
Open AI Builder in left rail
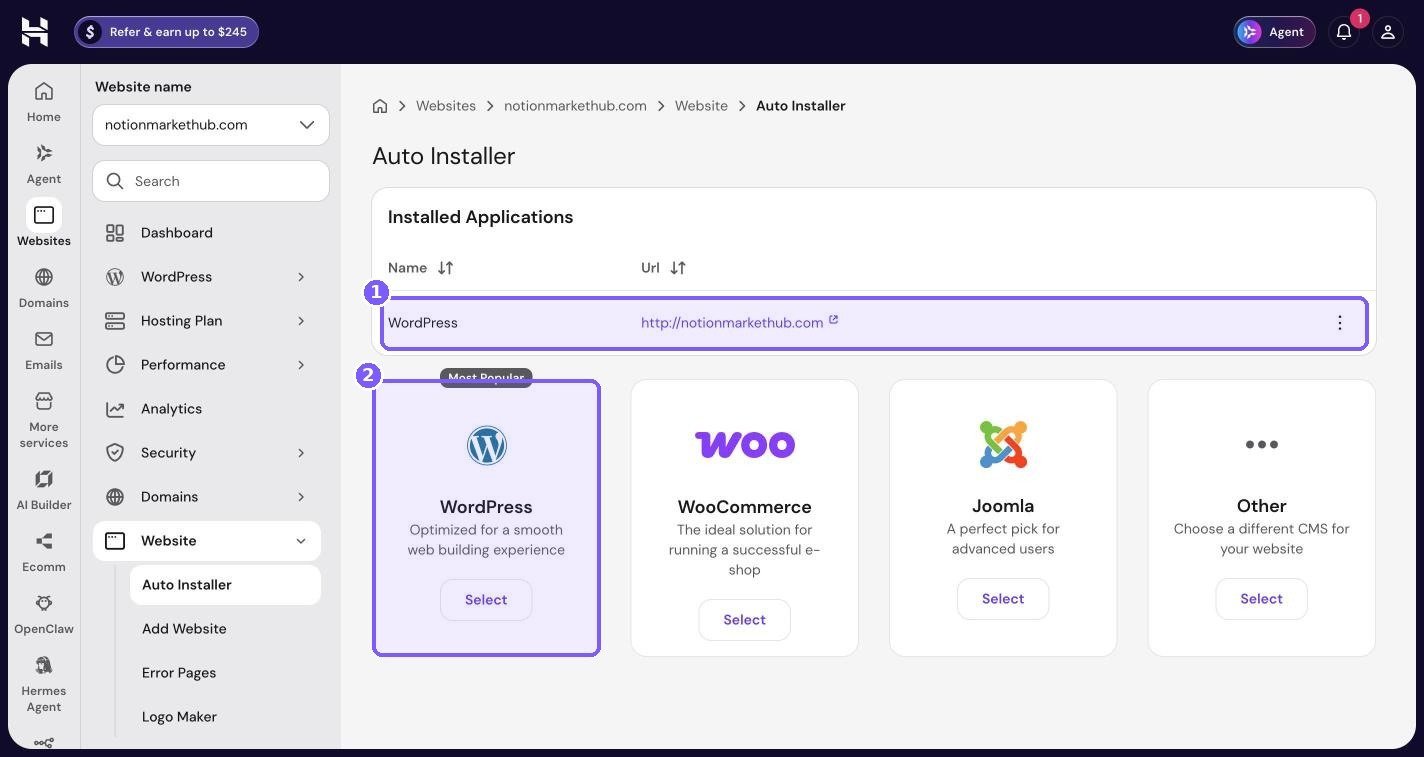44,490
